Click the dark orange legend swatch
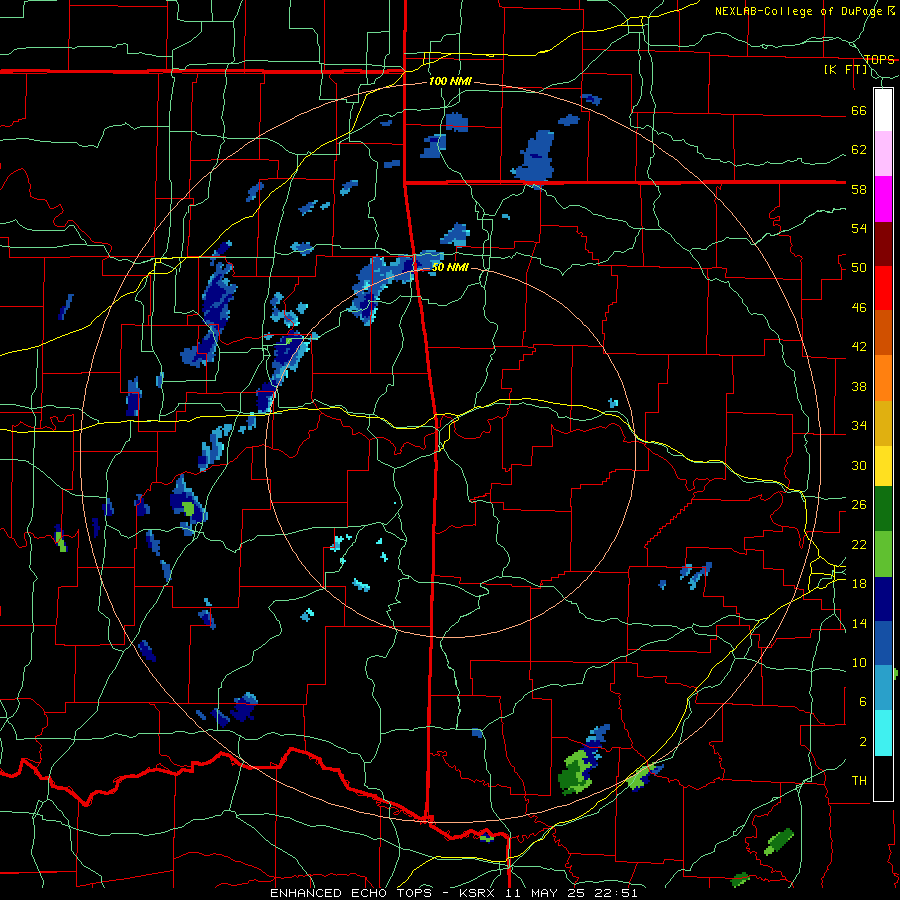The height and width of the screenshot is (900, 900). 883,332
